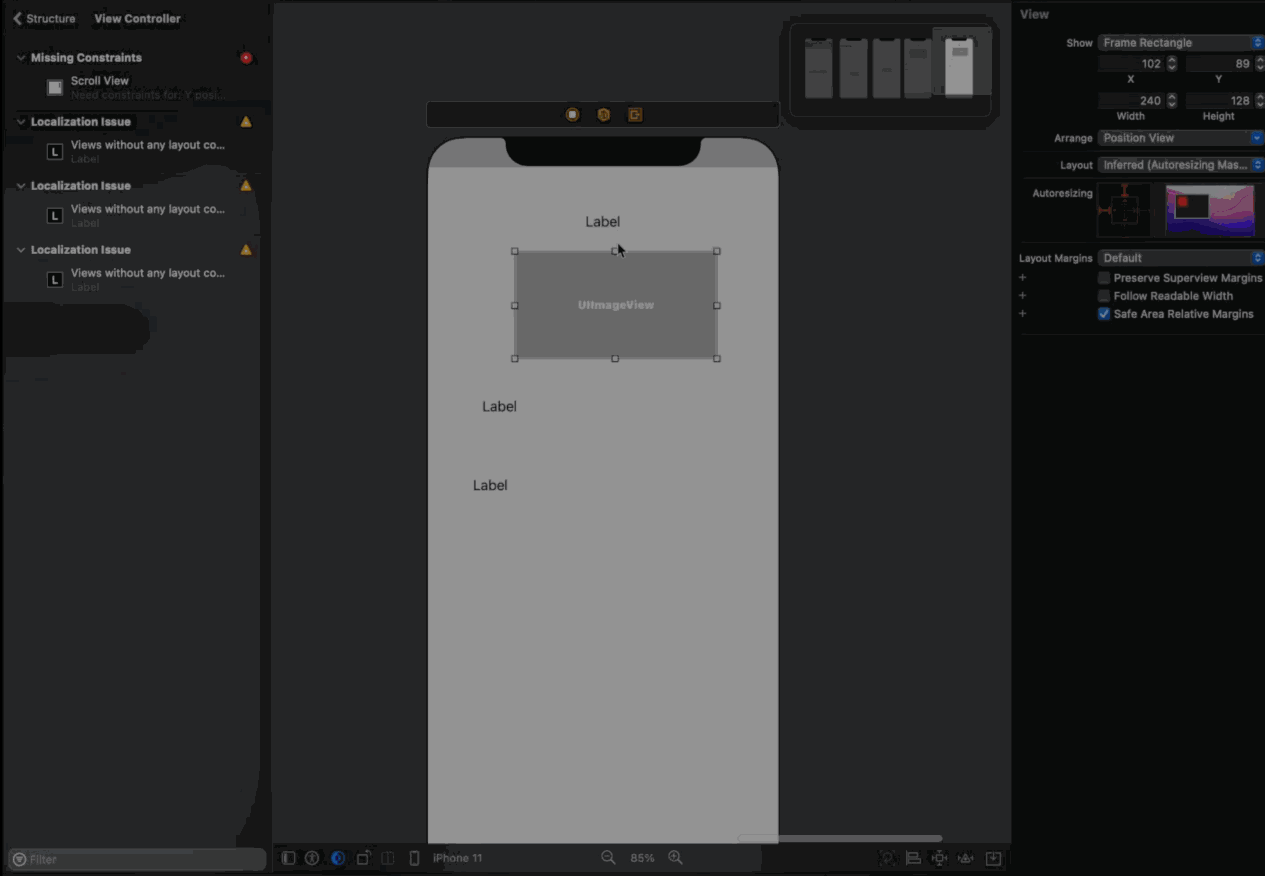Select the lowest Label on the canvas
The width and height of the screenshot is (1265, 876).
coord(490,485)
